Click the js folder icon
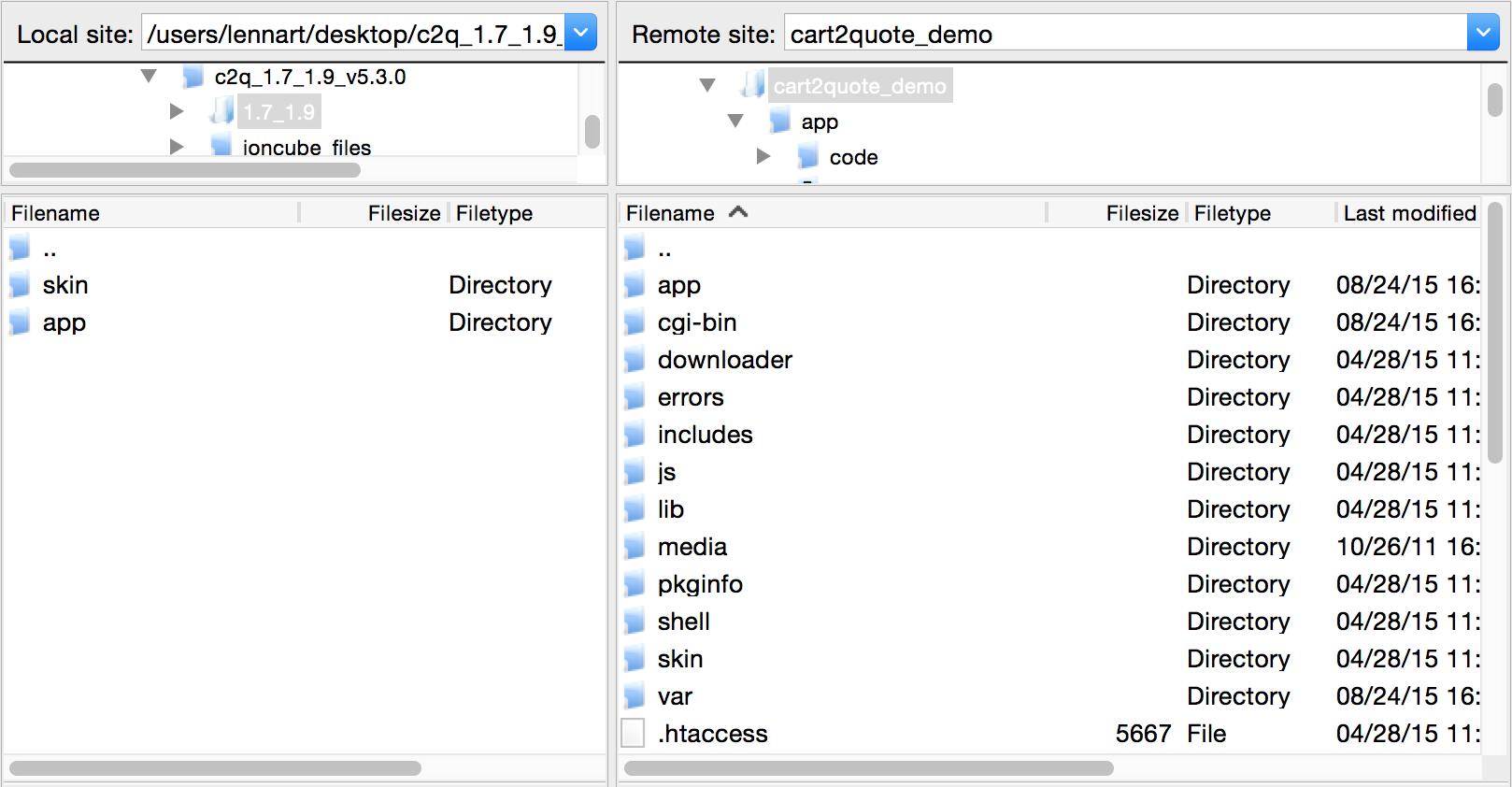The image size is (1512, 787). [635, 471]
